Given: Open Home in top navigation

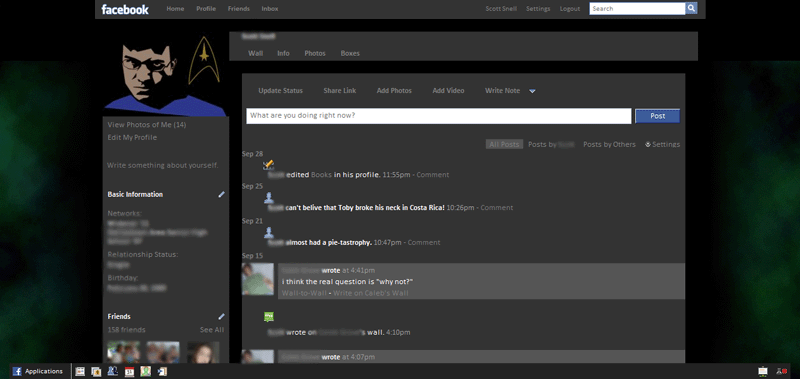Looking at the screenshot, I should pos(175,9).
